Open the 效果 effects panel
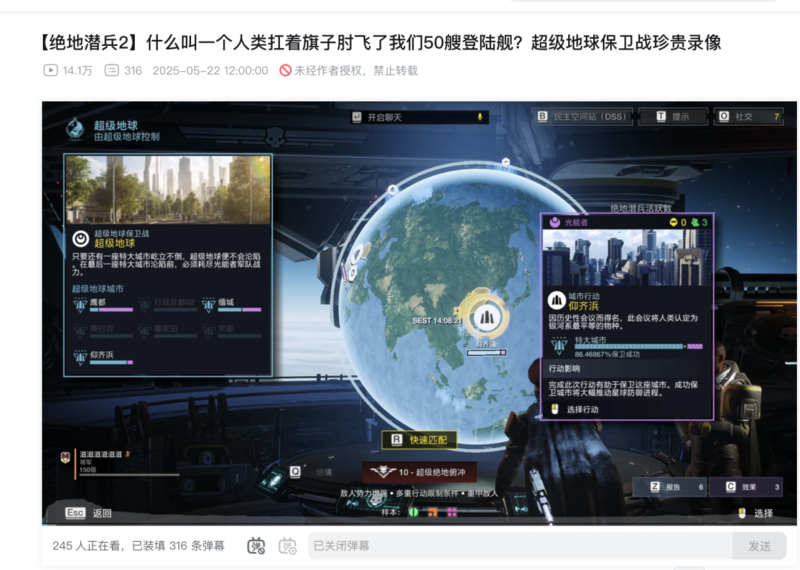This screenshot has width=800, height=570. point(745,487)
